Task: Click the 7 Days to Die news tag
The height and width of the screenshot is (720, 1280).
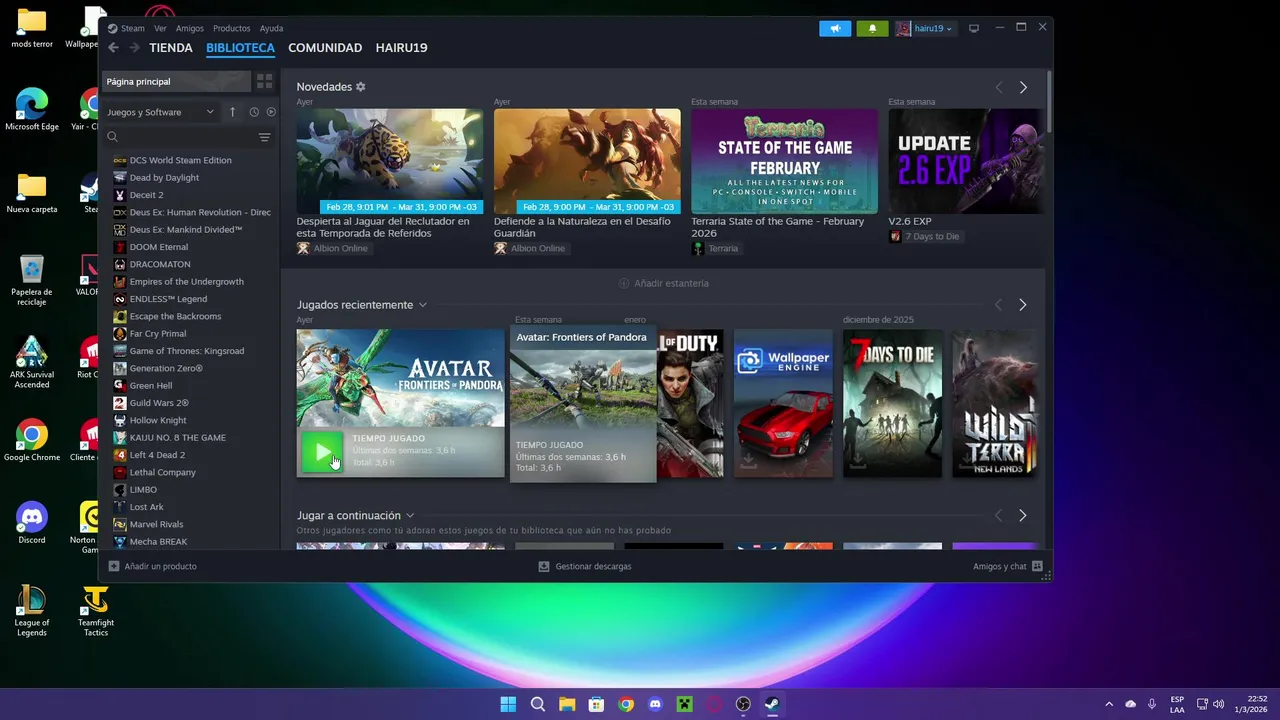Action: 925,236
